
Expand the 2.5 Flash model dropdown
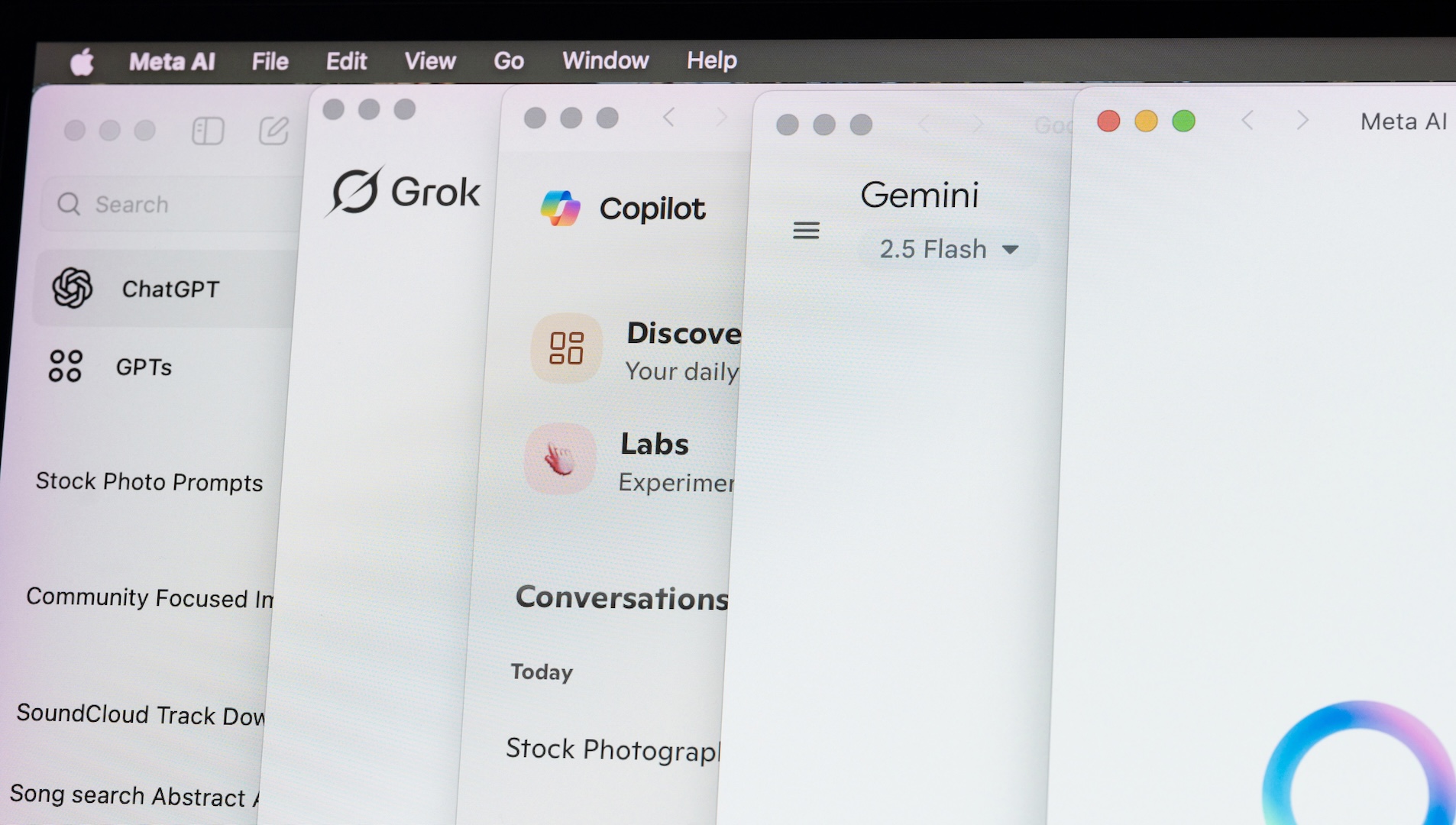948,249
